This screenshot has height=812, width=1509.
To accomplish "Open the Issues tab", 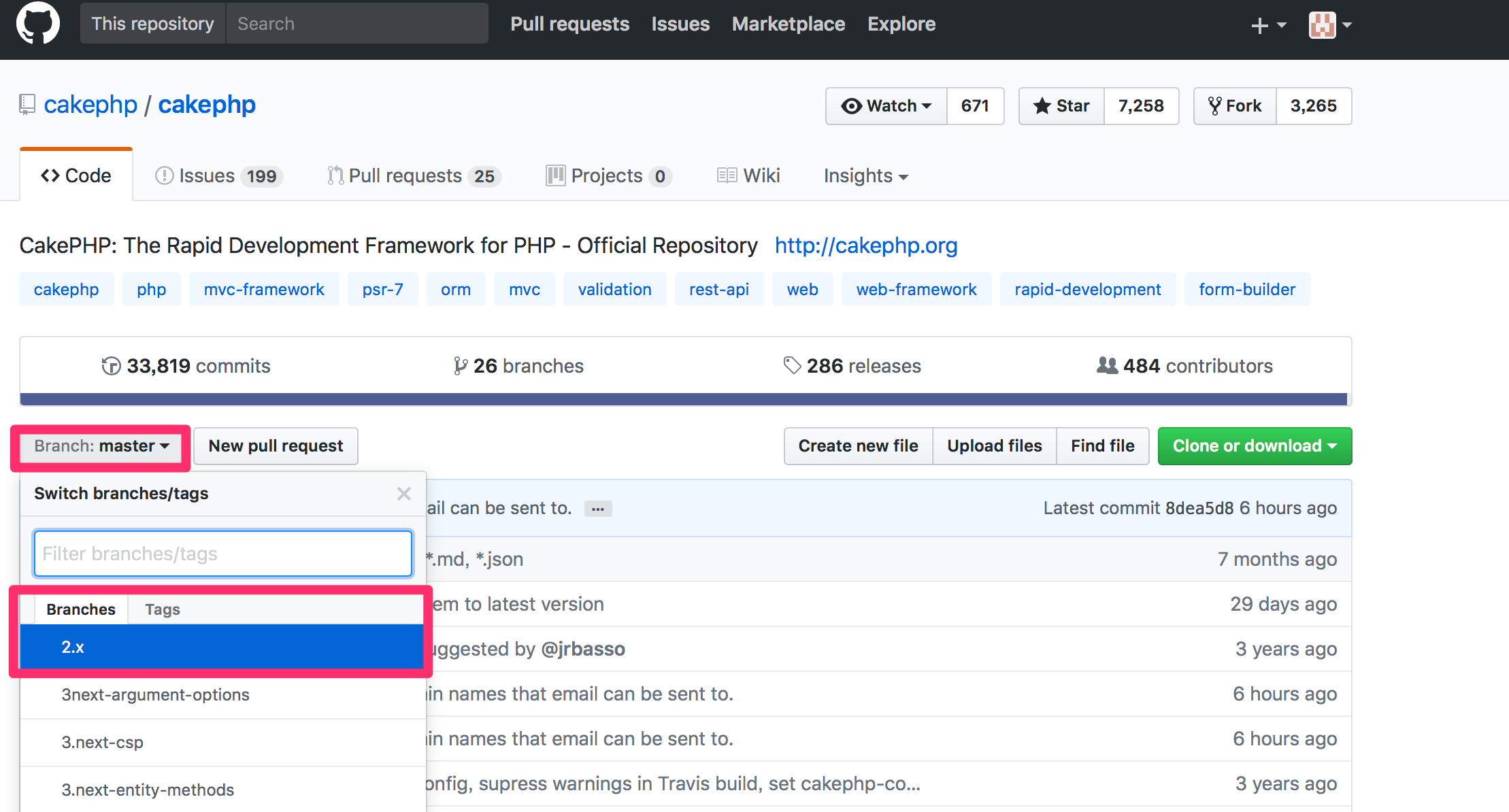I will click(218, 175).
